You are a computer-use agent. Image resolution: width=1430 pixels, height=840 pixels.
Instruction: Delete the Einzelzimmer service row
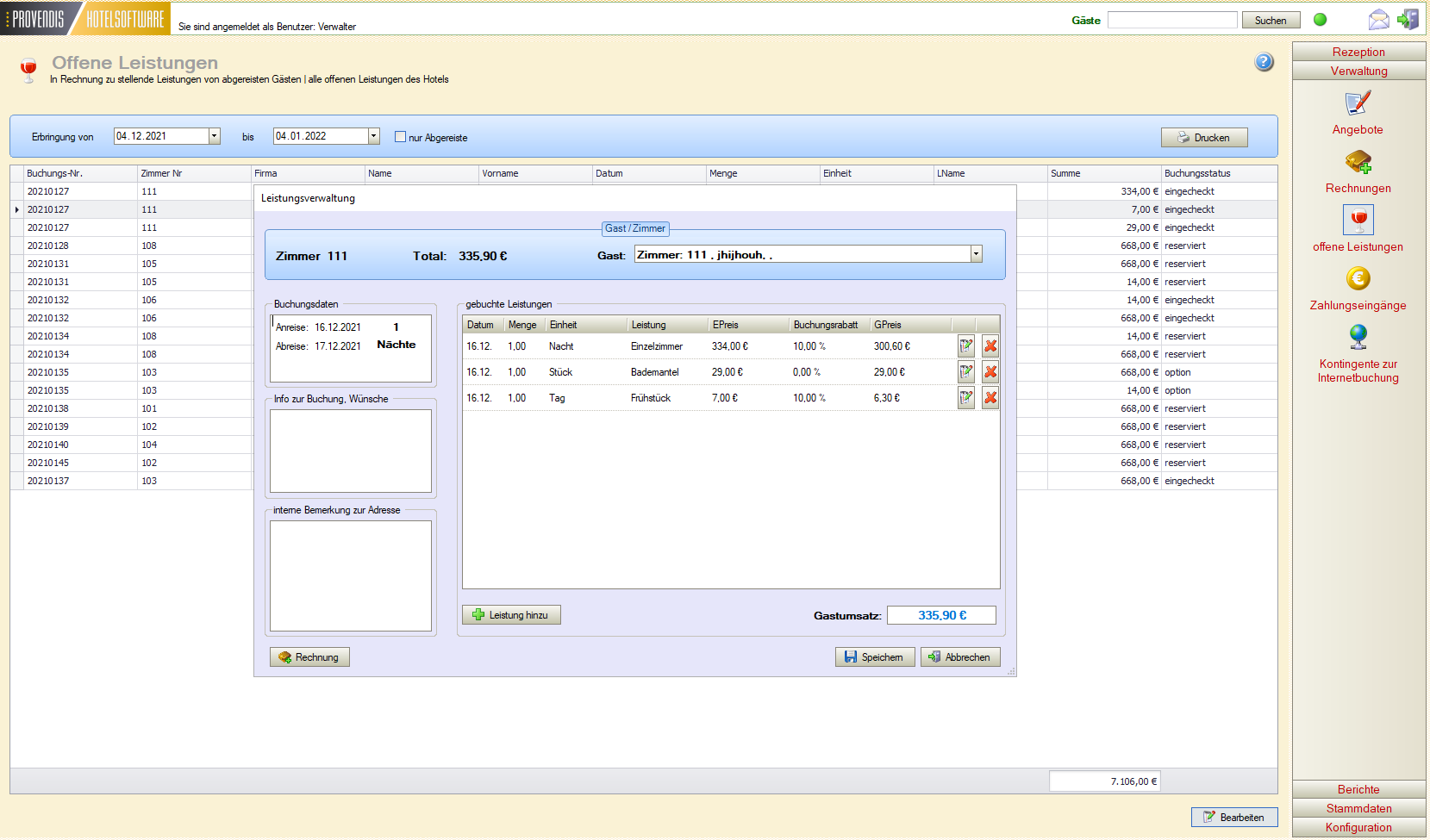pos(990,346)
